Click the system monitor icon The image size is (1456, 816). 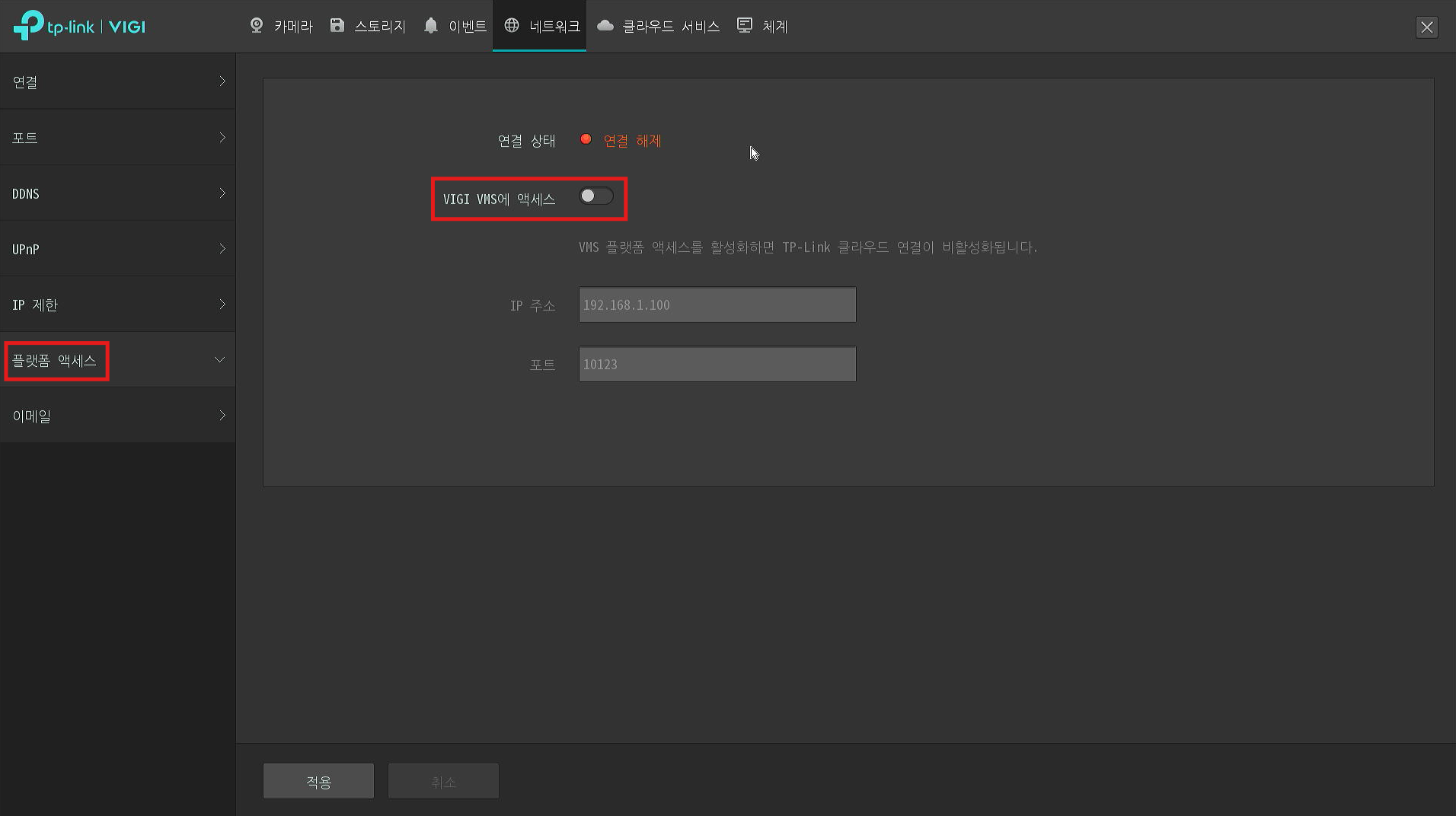[x=745, y=26]
